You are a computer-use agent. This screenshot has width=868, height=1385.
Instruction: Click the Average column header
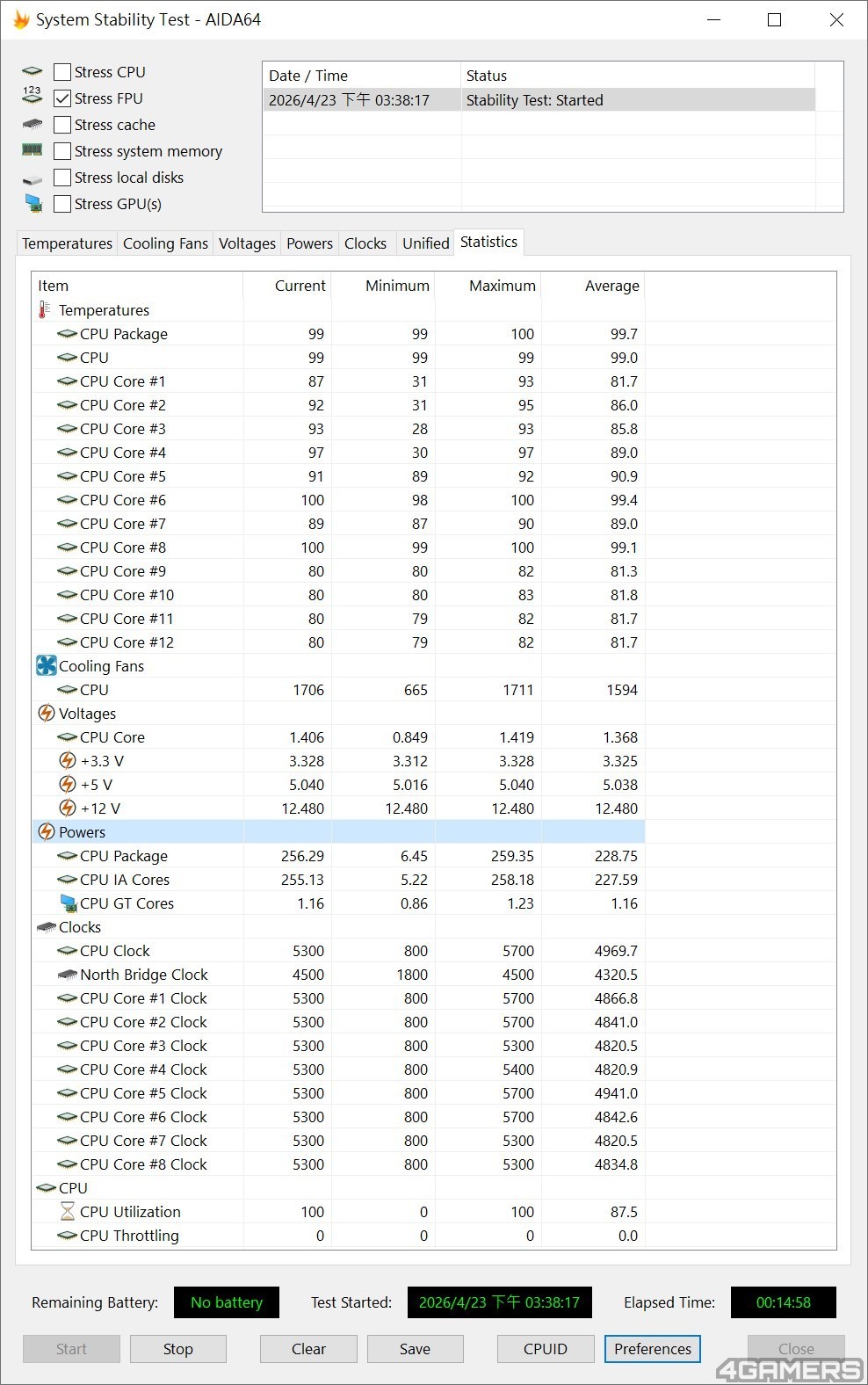pos(593,286)
